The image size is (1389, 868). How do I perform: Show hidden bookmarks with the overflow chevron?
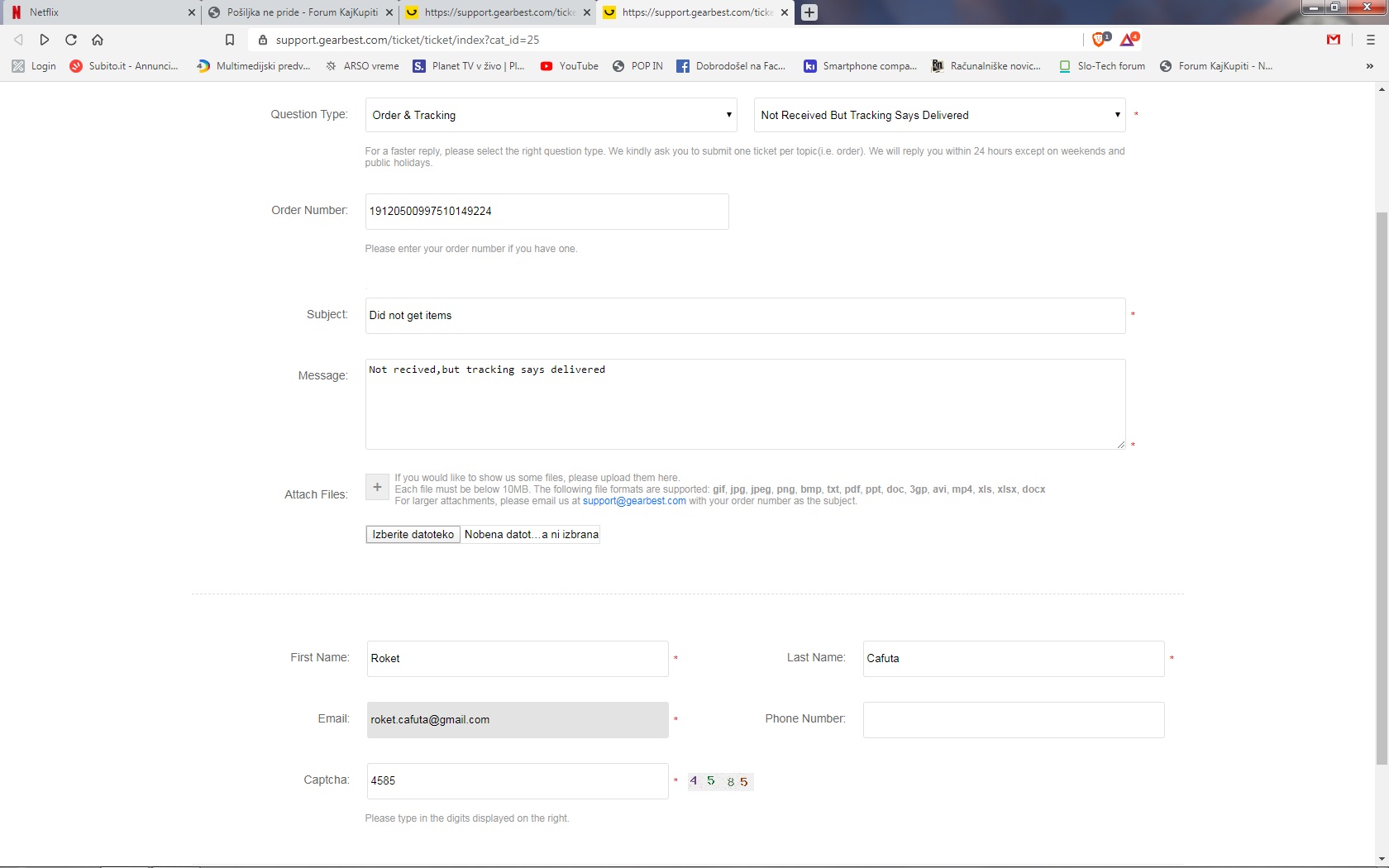[1369, 66]
